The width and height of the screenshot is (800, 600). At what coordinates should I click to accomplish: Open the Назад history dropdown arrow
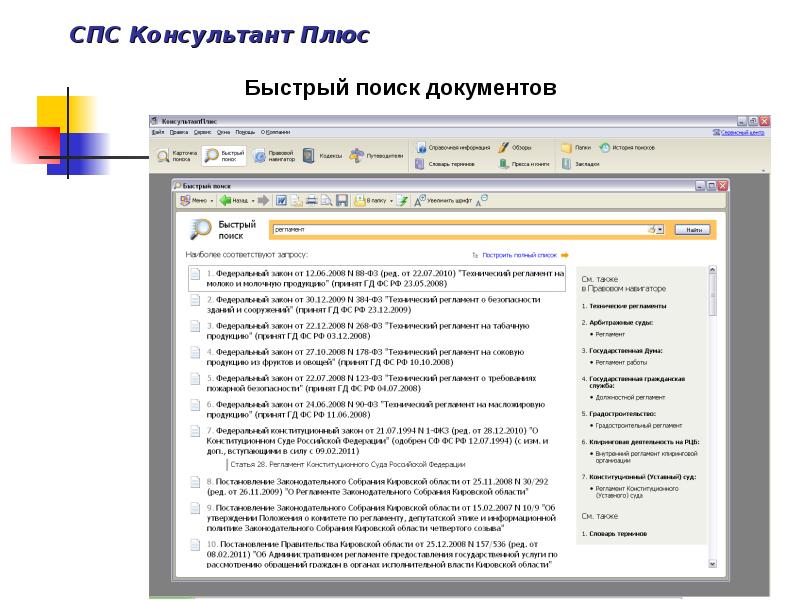pyautogui.click(x=252, y=200)
